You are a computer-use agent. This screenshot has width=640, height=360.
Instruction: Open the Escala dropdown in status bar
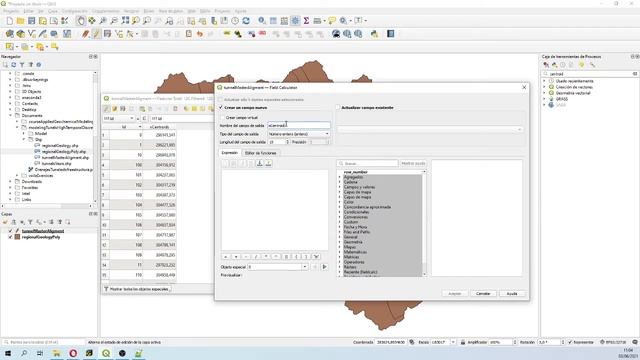click(x=453, y=342)
